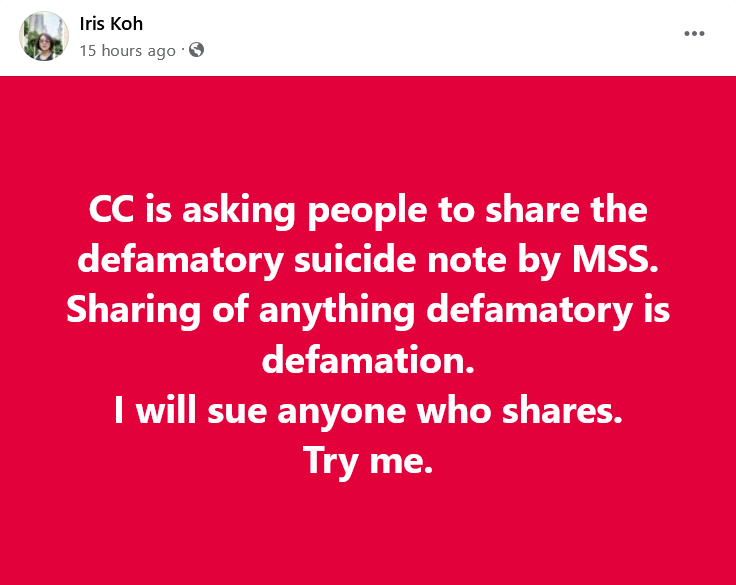Click the line "defamatory suicide note by MSS."
Screen dimensions: 736x585
point(368,260)
